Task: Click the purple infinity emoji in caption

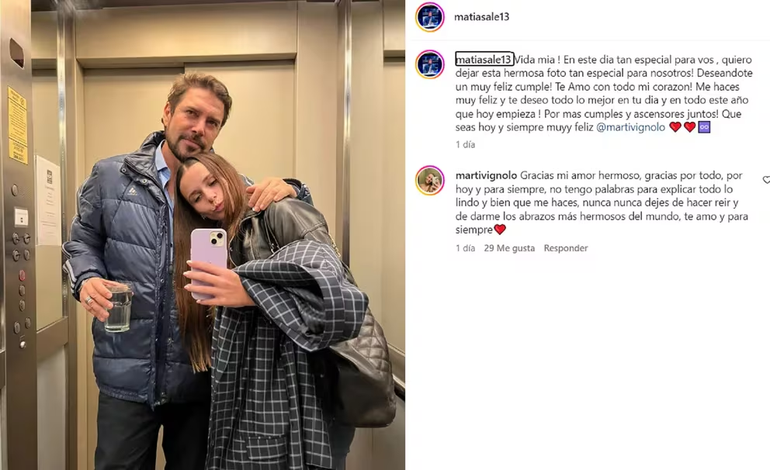Action: (x=704, y=127)
